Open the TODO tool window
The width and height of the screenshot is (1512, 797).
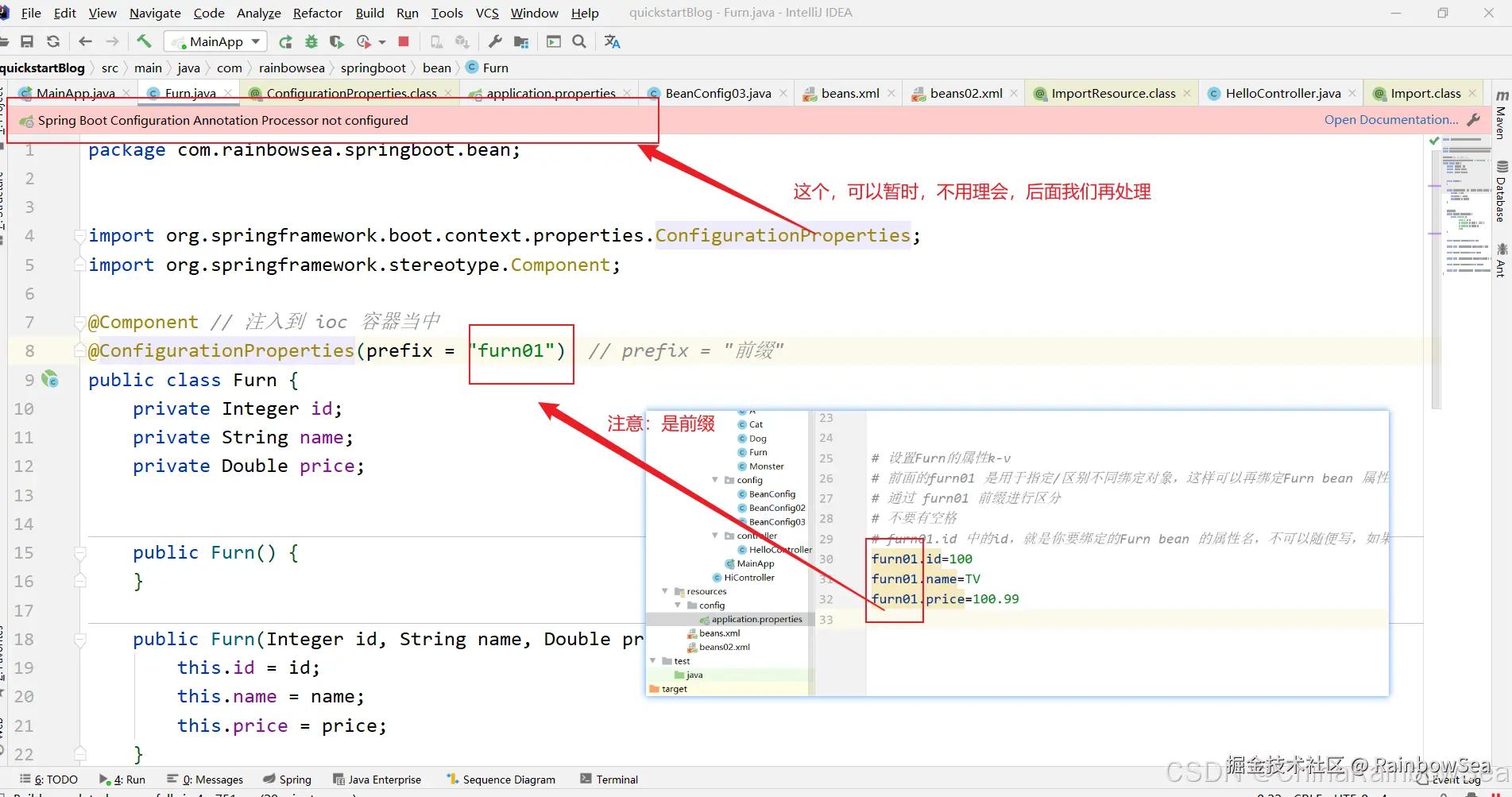(x=49, y=780)
